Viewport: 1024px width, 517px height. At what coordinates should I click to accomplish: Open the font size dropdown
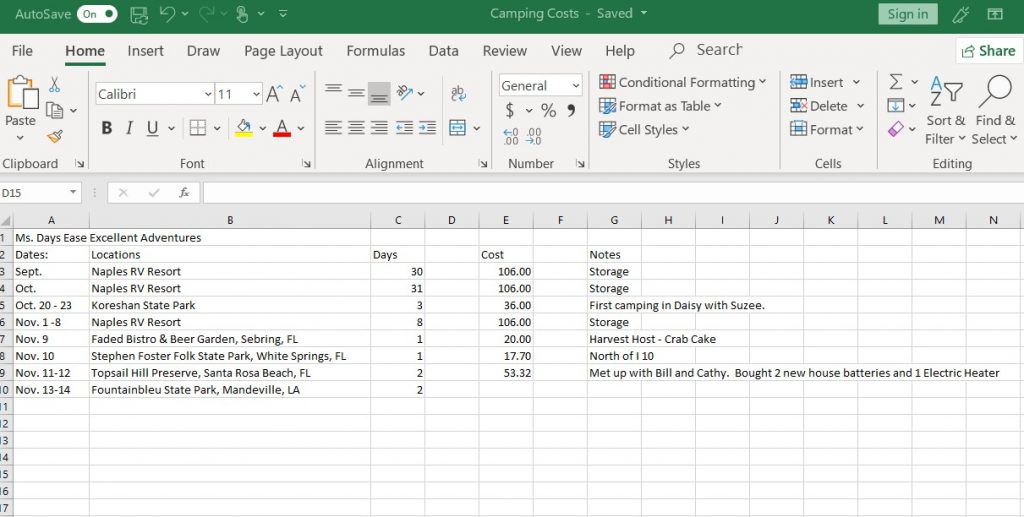point(257,95)
